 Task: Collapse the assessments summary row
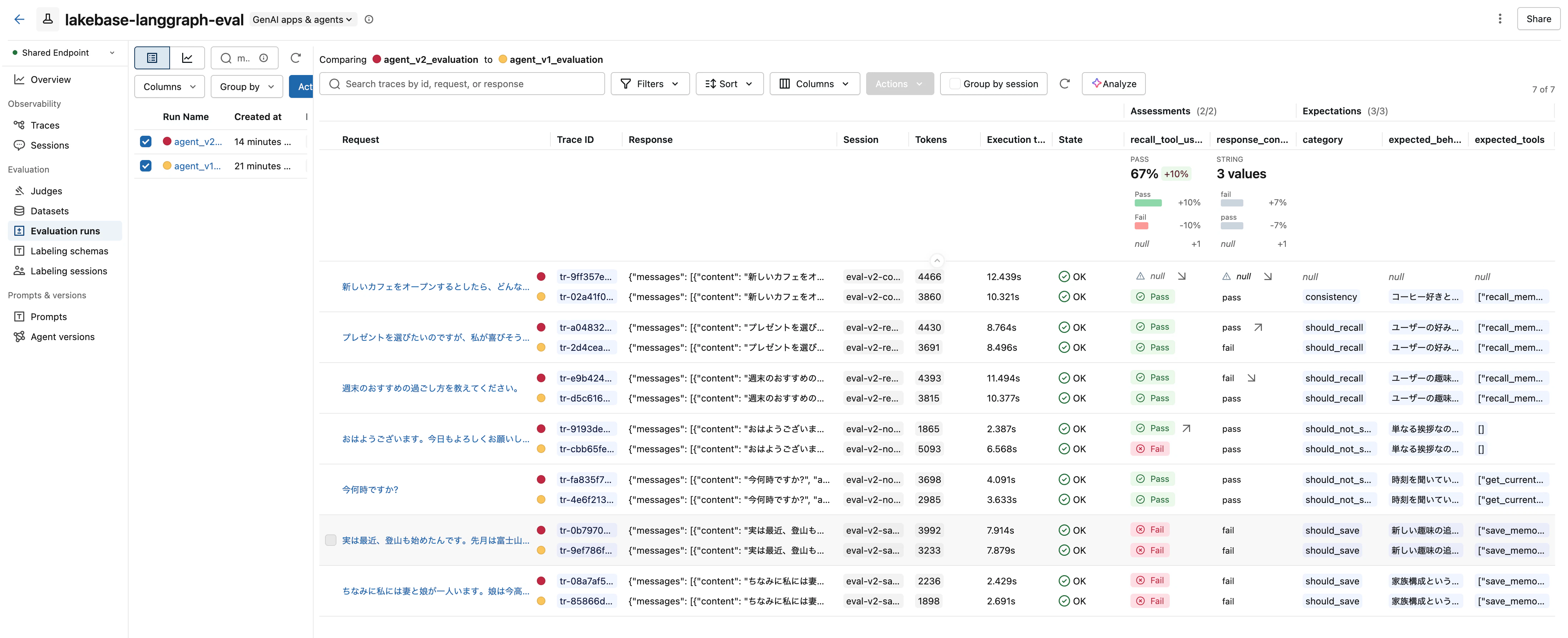pos(937,260)
